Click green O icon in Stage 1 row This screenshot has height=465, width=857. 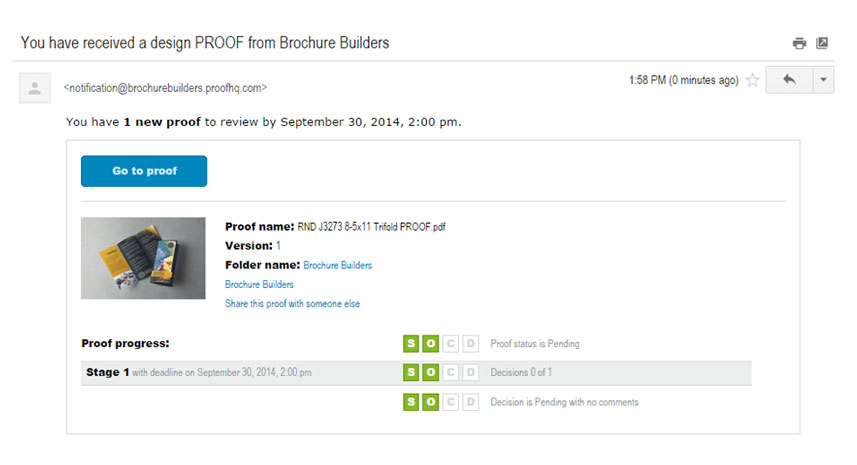pyautogui.click(x=431, y=373)
